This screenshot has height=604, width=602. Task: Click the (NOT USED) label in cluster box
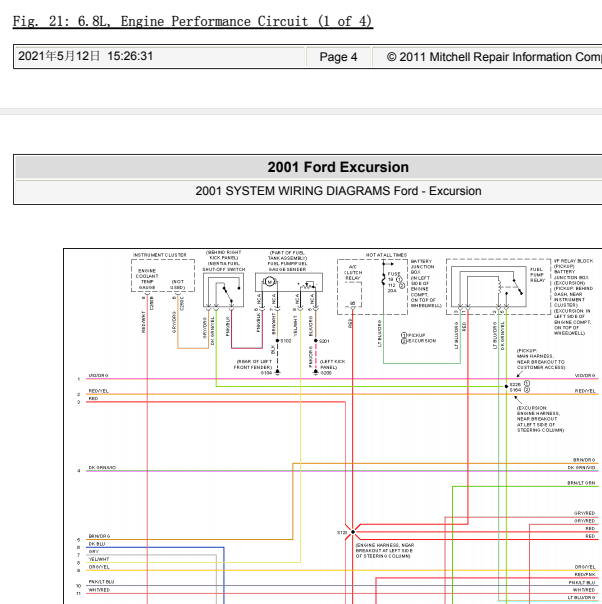(178, 285)
